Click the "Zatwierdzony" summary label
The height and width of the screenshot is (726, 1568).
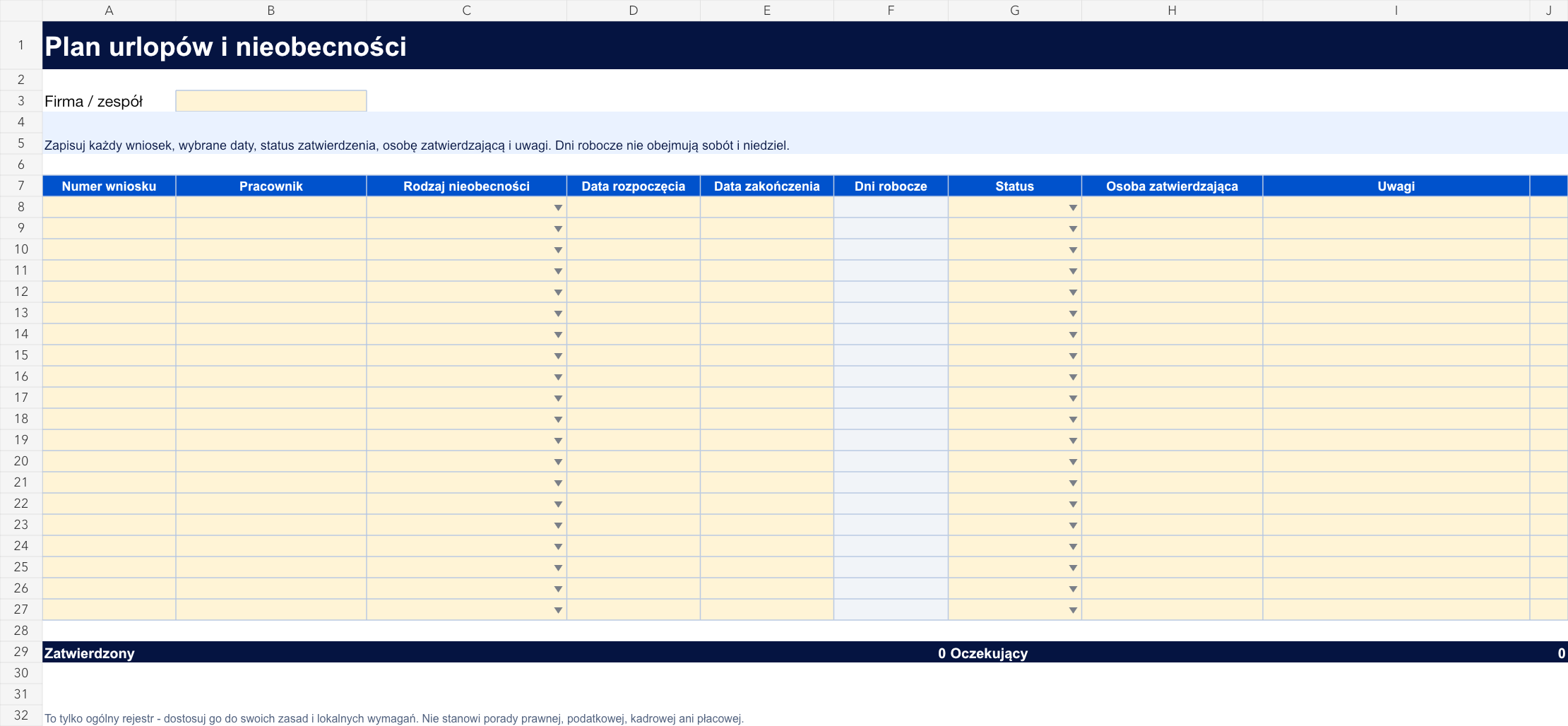click(x=90, y=653)
